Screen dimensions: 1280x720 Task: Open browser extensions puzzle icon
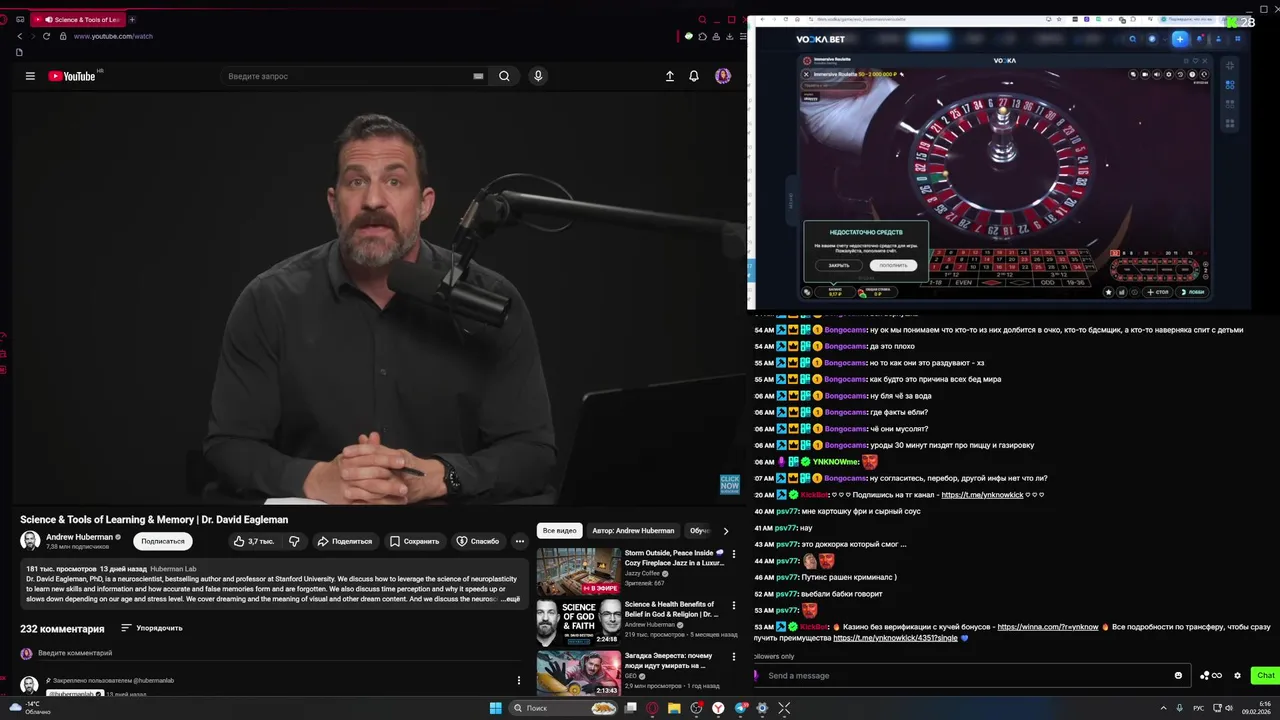pos(703,36)
